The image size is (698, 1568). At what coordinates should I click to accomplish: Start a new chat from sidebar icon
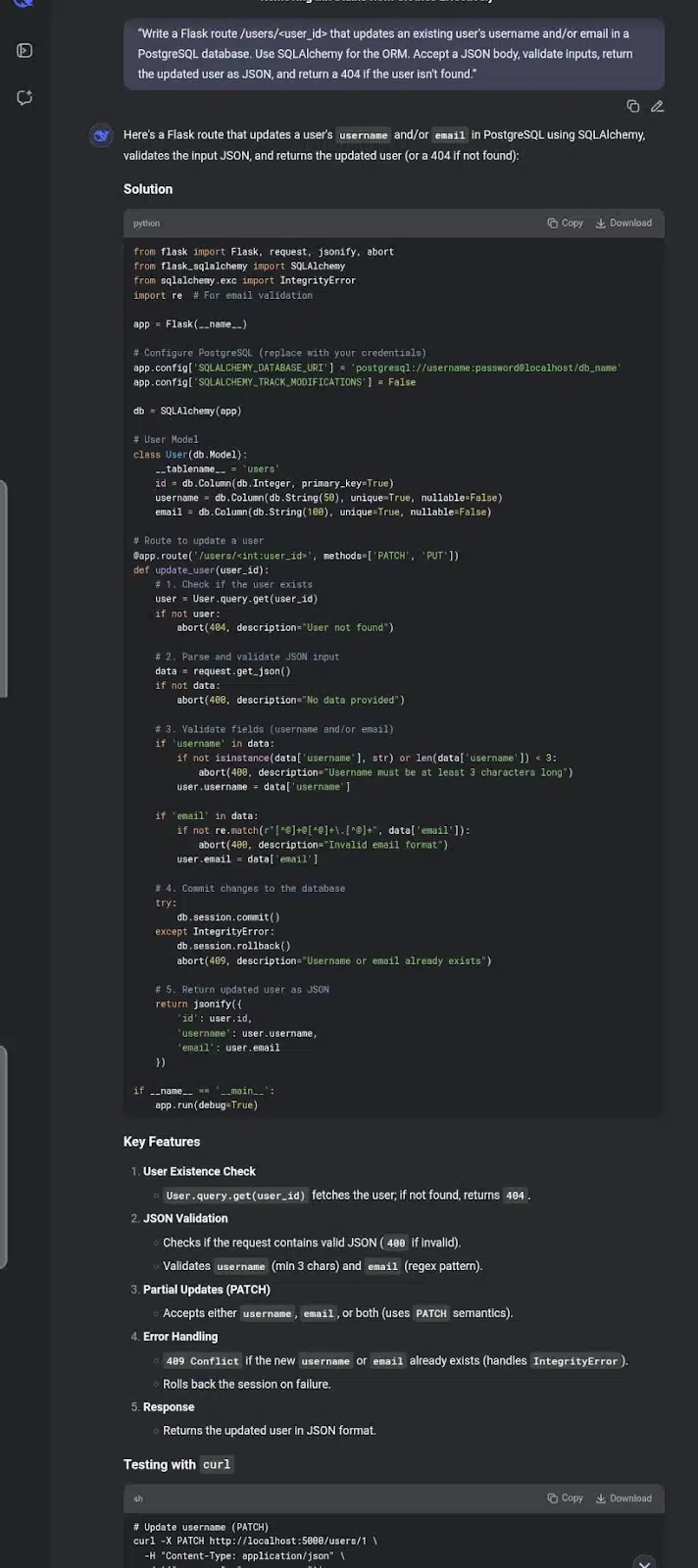(25, 97)
